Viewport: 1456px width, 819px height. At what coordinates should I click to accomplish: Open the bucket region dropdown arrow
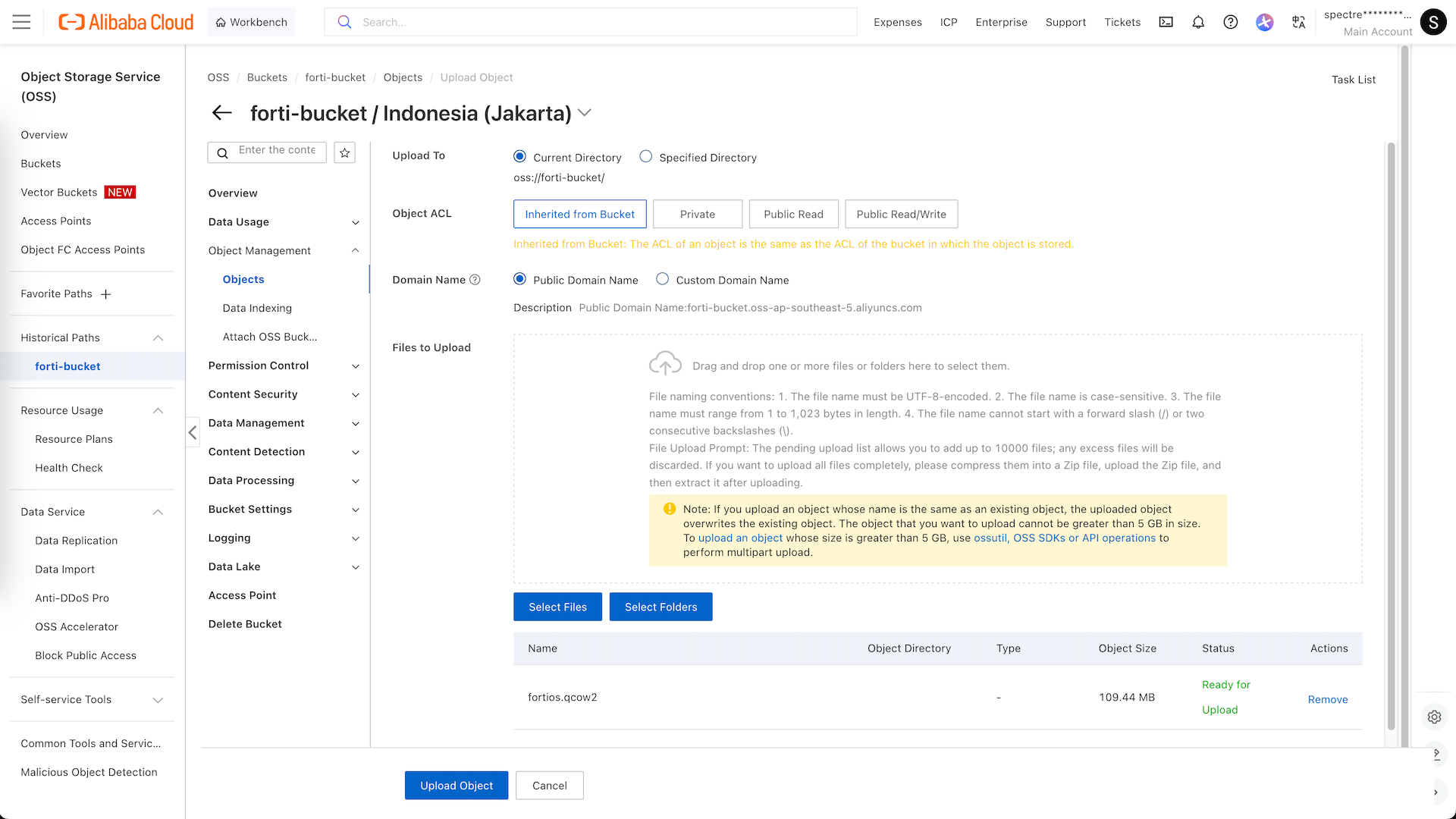tap(584, 113)
